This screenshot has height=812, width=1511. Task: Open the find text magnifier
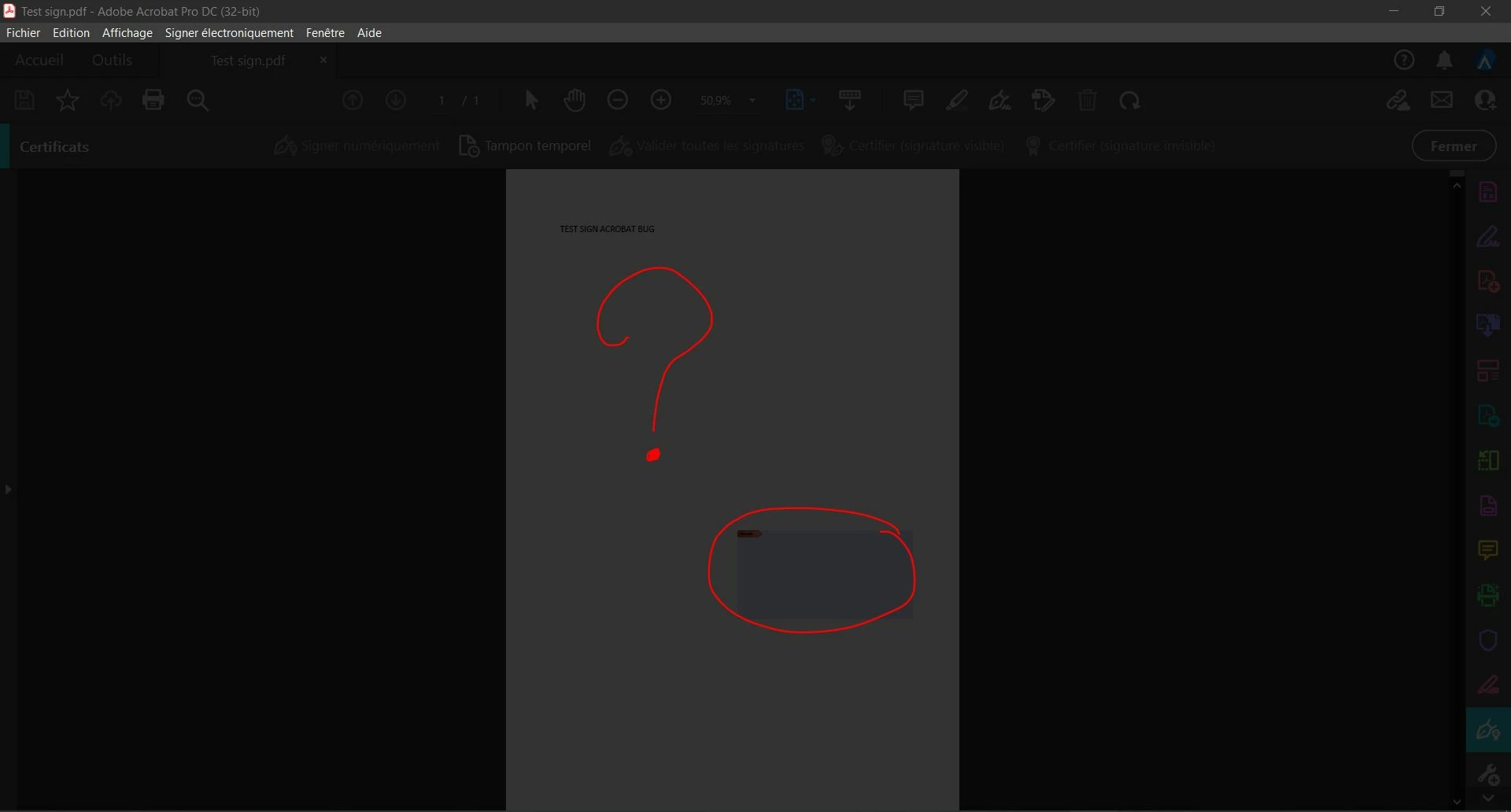point(198,101)
